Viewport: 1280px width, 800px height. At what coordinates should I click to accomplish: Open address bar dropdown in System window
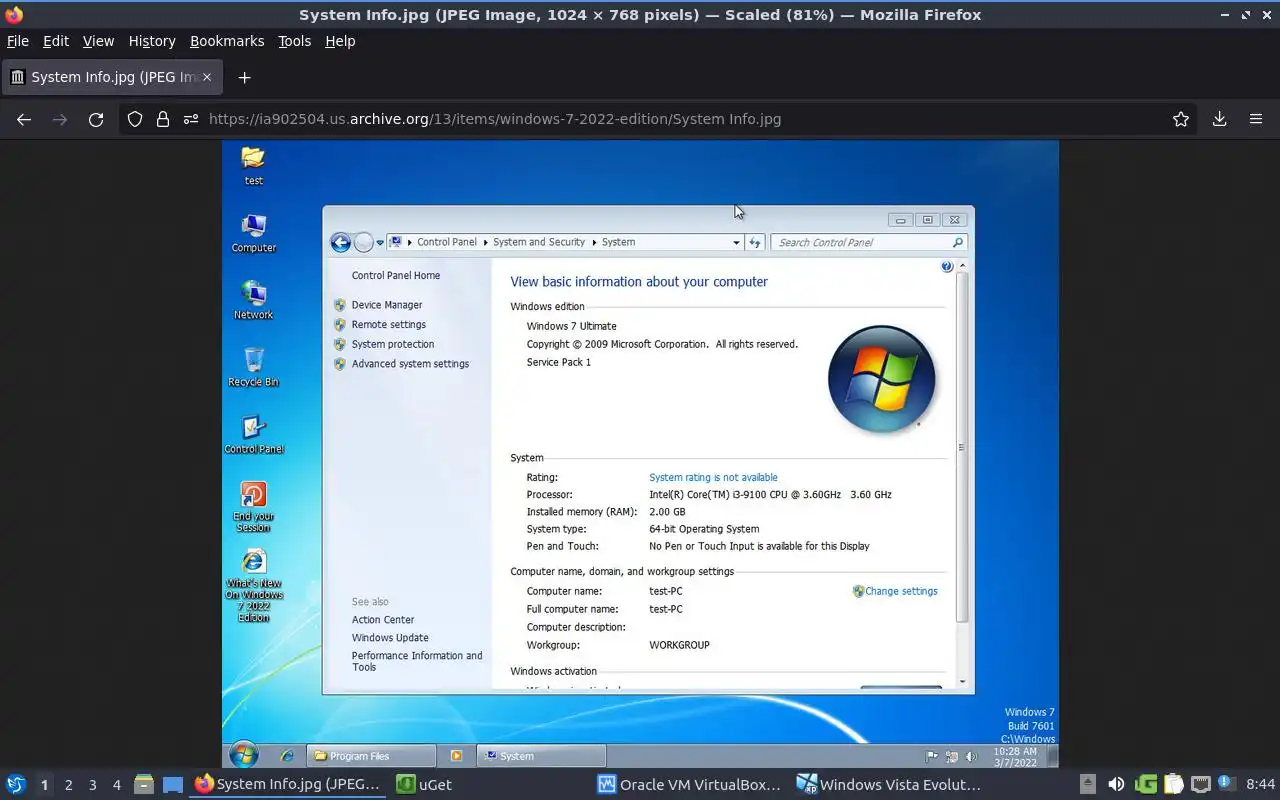(x=736, y=242)
